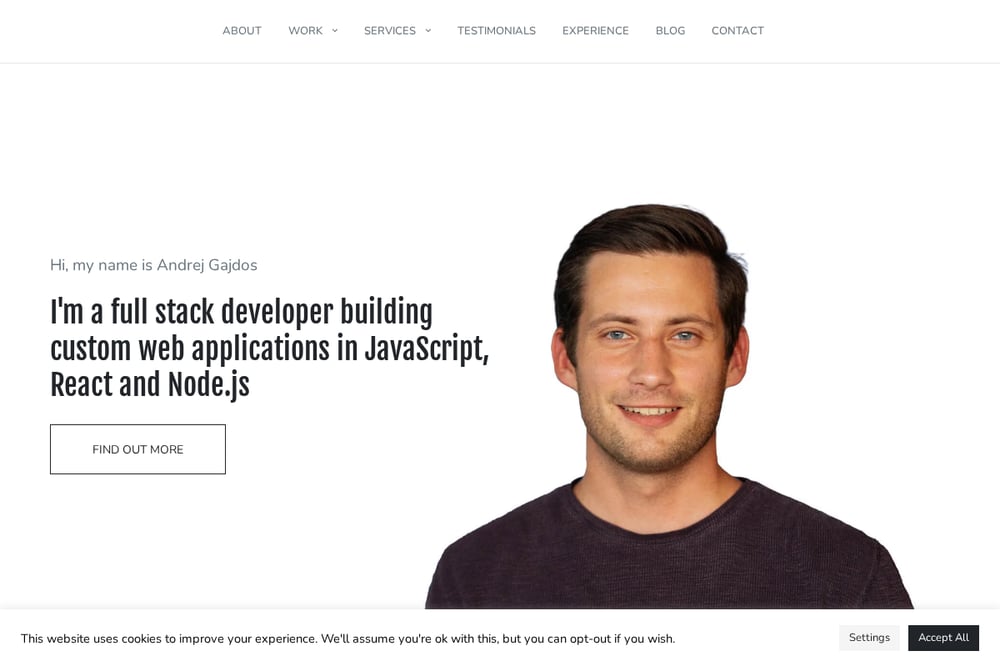Screen dimensions: 1000x667
Task: Go to the Testimonials section
Action: [496, 31]
